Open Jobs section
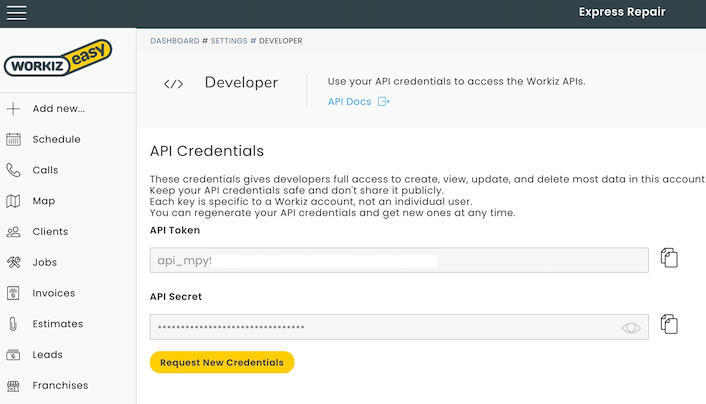 click(x=45, y=262)
